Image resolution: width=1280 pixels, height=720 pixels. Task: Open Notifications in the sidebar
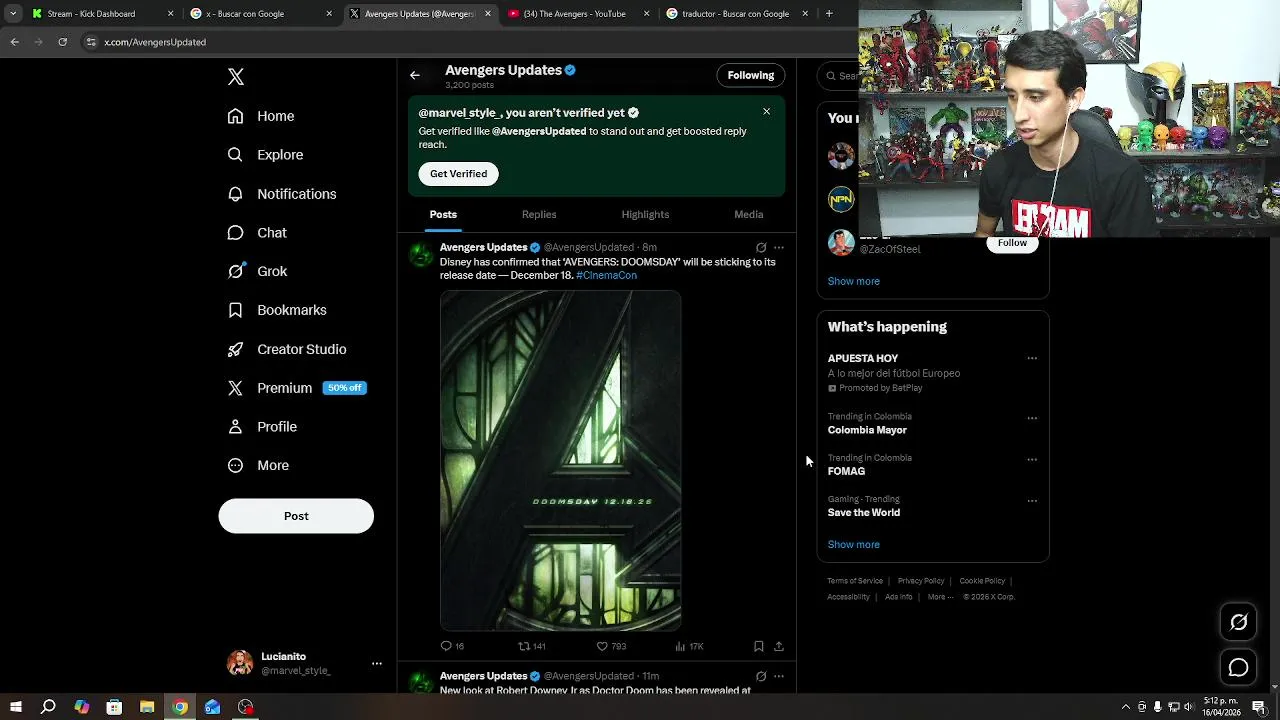[x=282, y=194]
